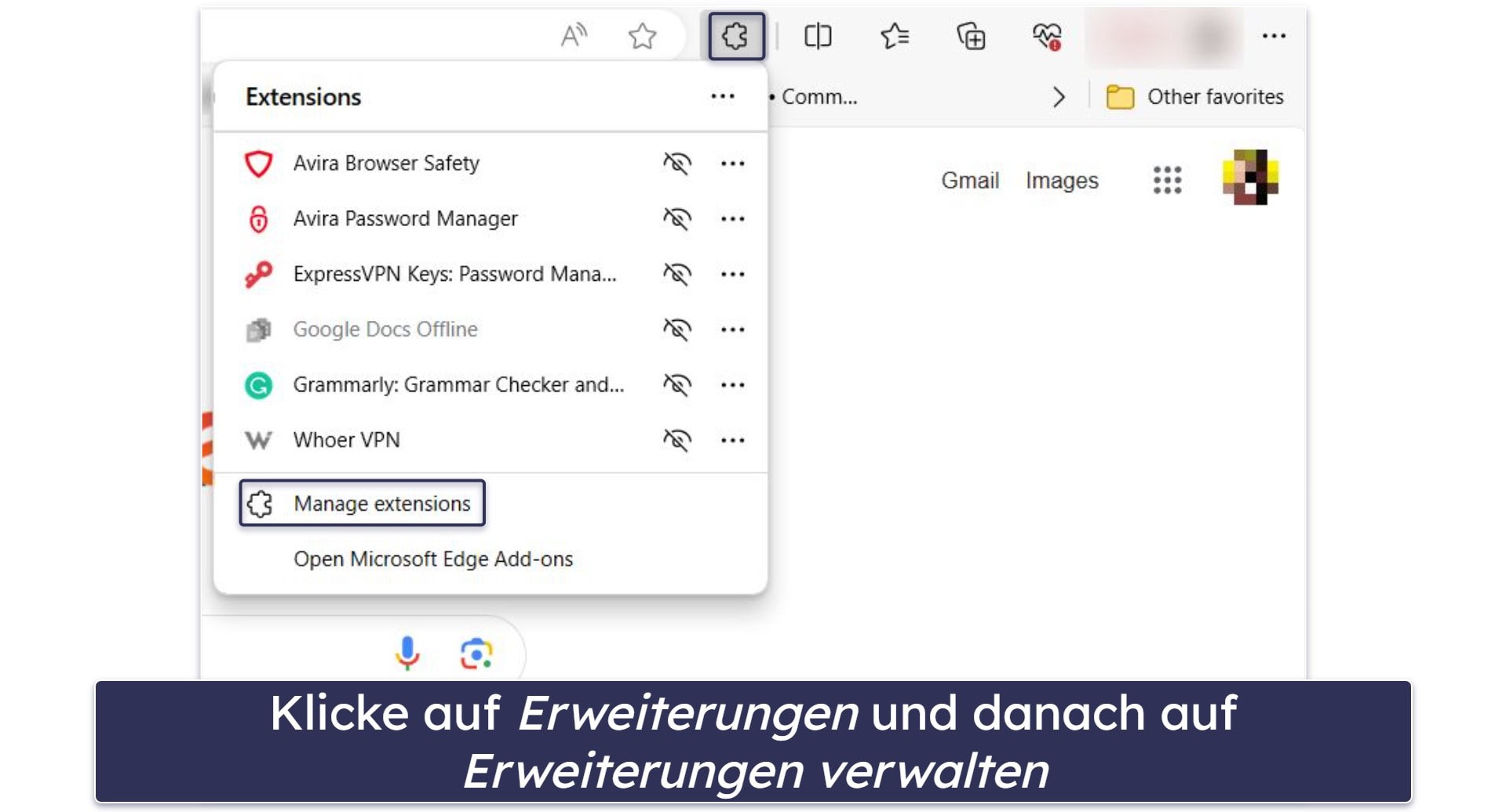This screenshot has width=1506, height=812.
Task: Click Manage extensions
Action: (x=363, y=503)
